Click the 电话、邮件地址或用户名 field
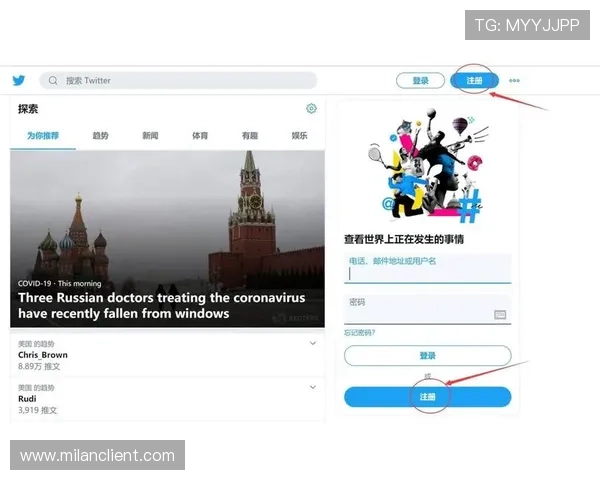The width and height of the screenshot is (600, 480). 427,268
